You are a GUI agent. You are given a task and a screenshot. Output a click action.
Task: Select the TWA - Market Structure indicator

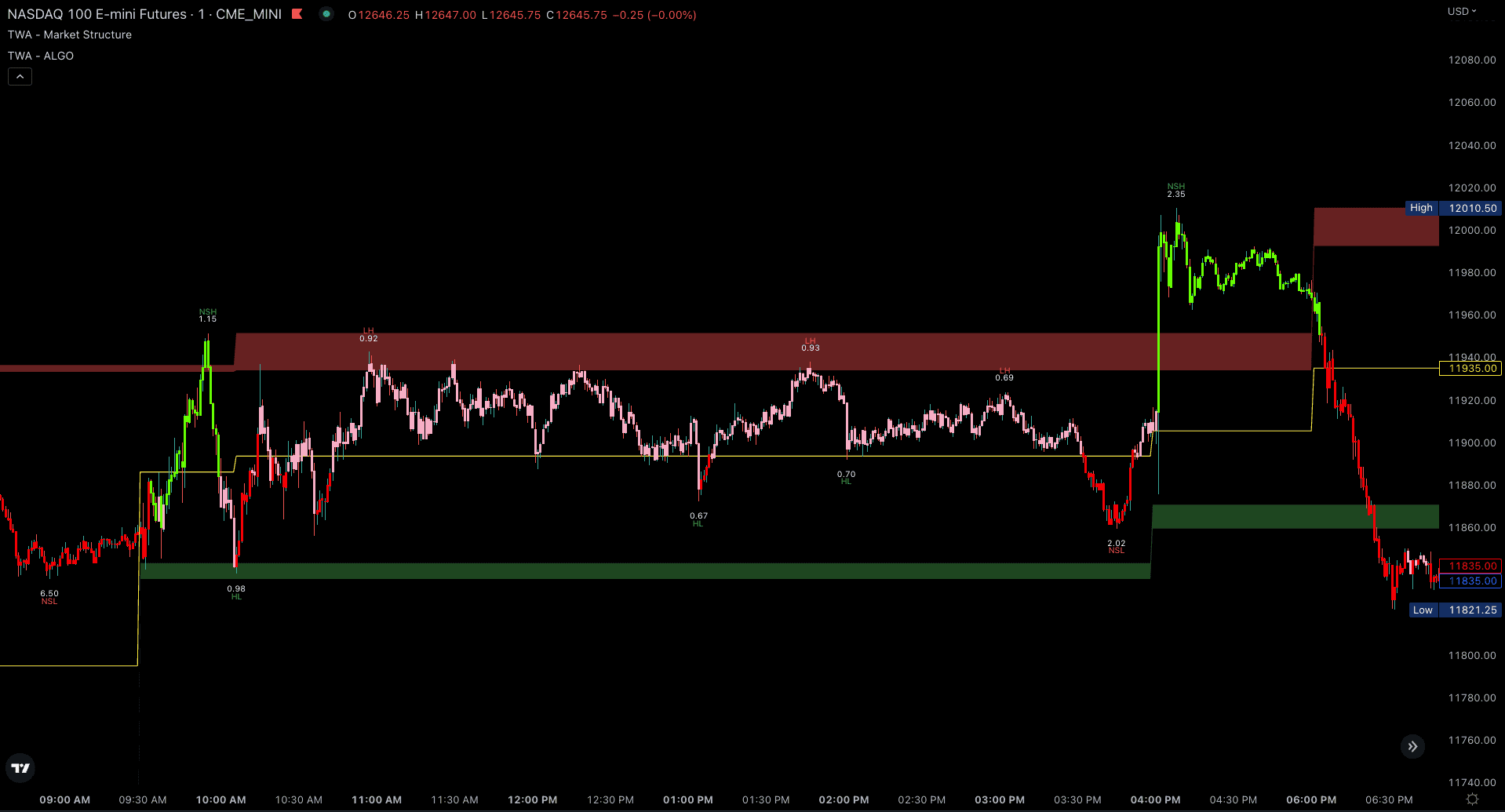point(70,35)
